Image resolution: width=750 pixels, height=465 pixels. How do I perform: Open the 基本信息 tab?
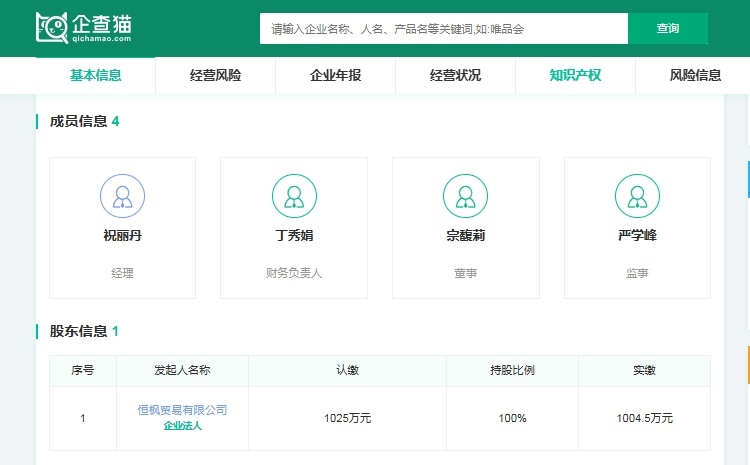pyautogui.click(x=96, y=75)
